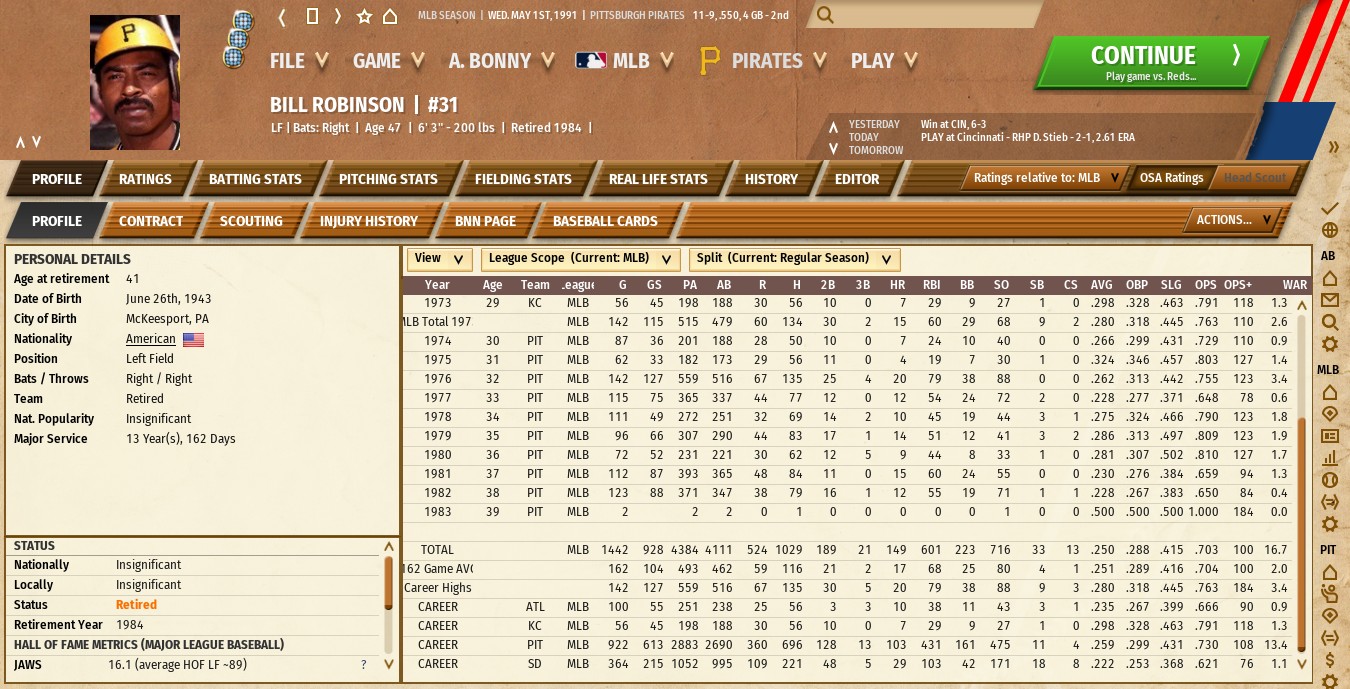Open the home screen icon next to the star
This screenshot has width=1350, height=689.
390,16
